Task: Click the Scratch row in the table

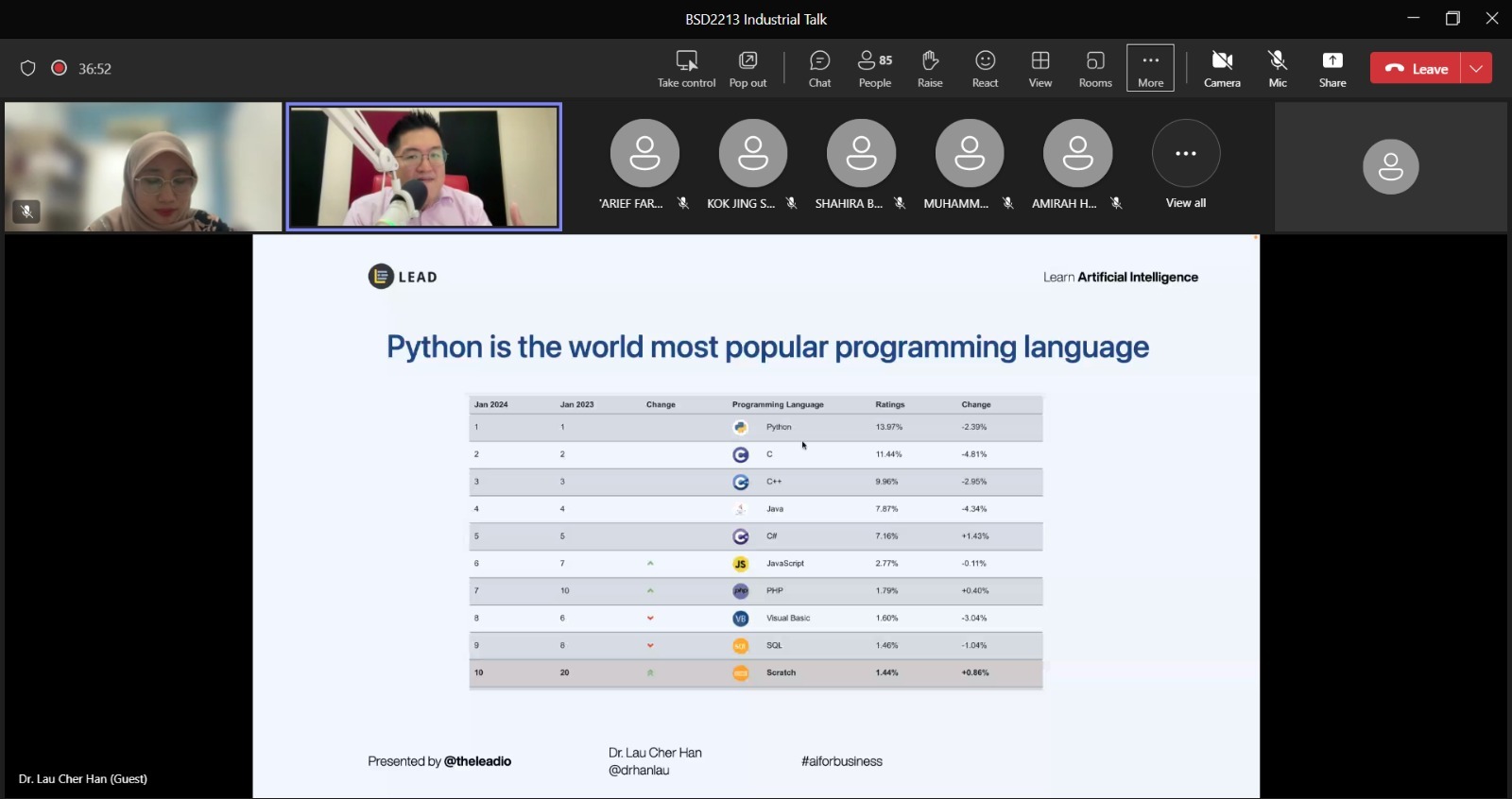Action: (756, 672)
